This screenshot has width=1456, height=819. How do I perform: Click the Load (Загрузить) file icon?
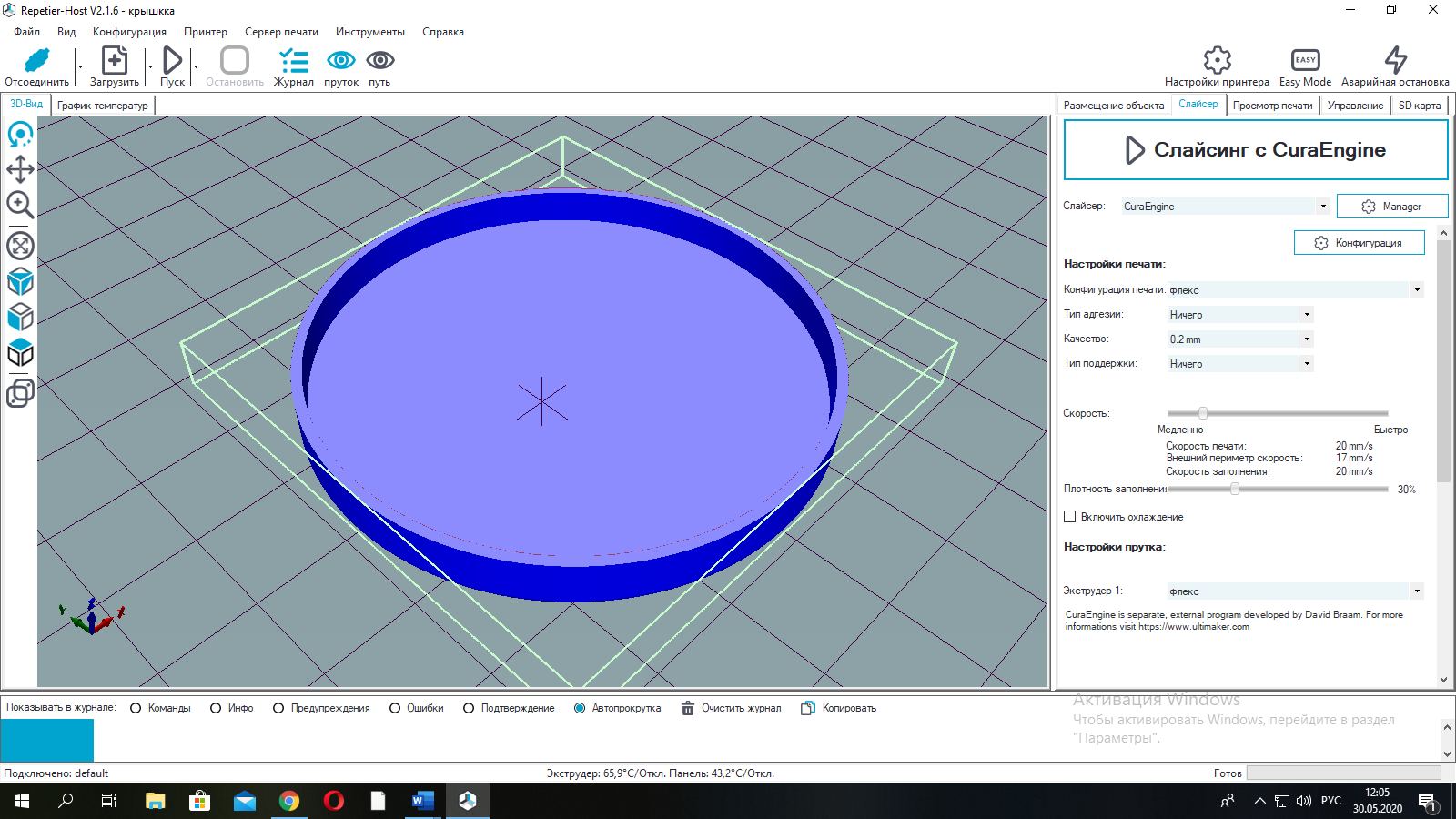coord(114,61)
